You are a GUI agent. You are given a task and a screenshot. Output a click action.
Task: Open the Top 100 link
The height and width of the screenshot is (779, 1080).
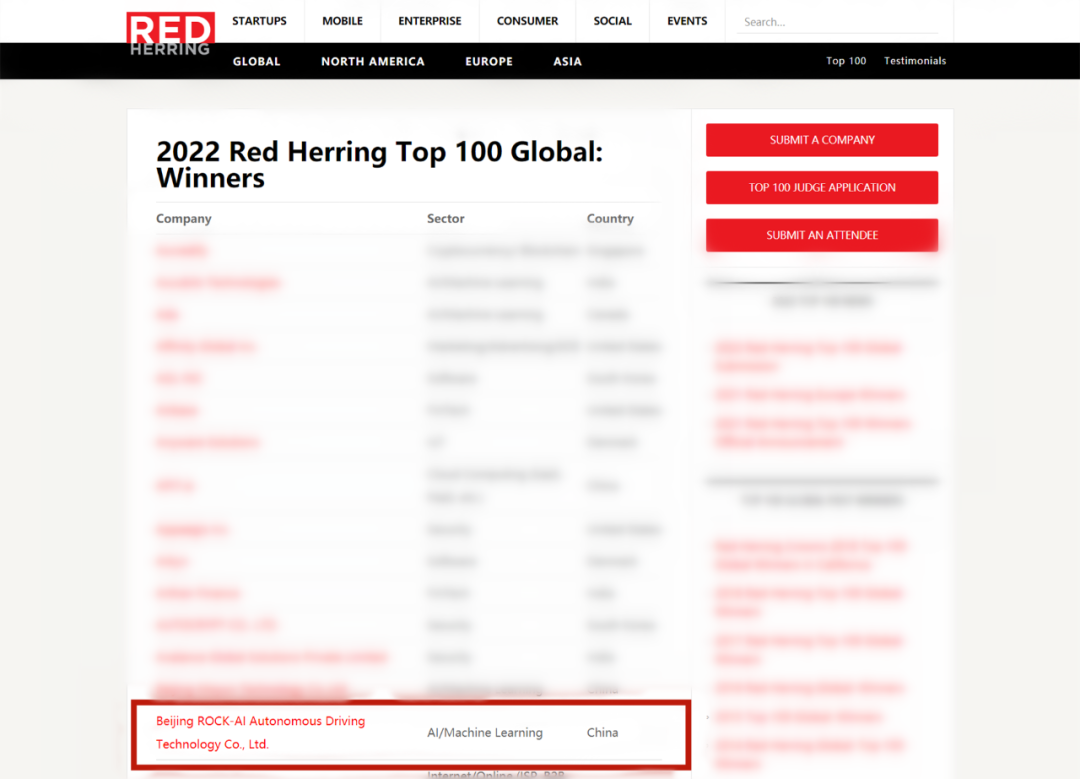coord(846,61)
